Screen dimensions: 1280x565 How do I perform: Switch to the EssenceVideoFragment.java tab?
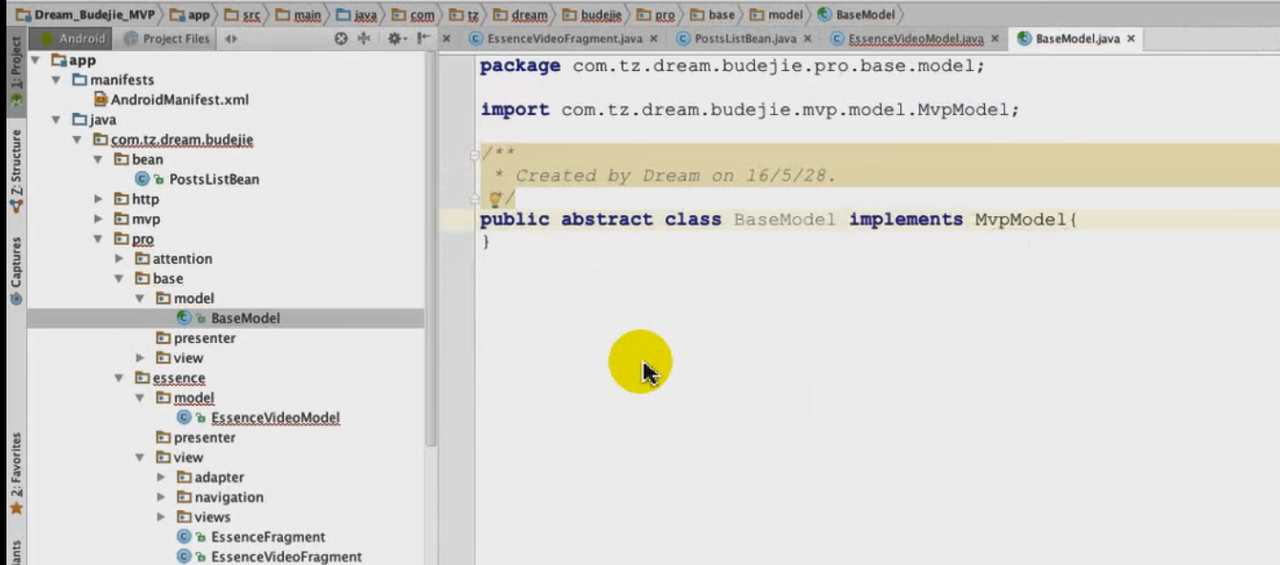point(564,39)
